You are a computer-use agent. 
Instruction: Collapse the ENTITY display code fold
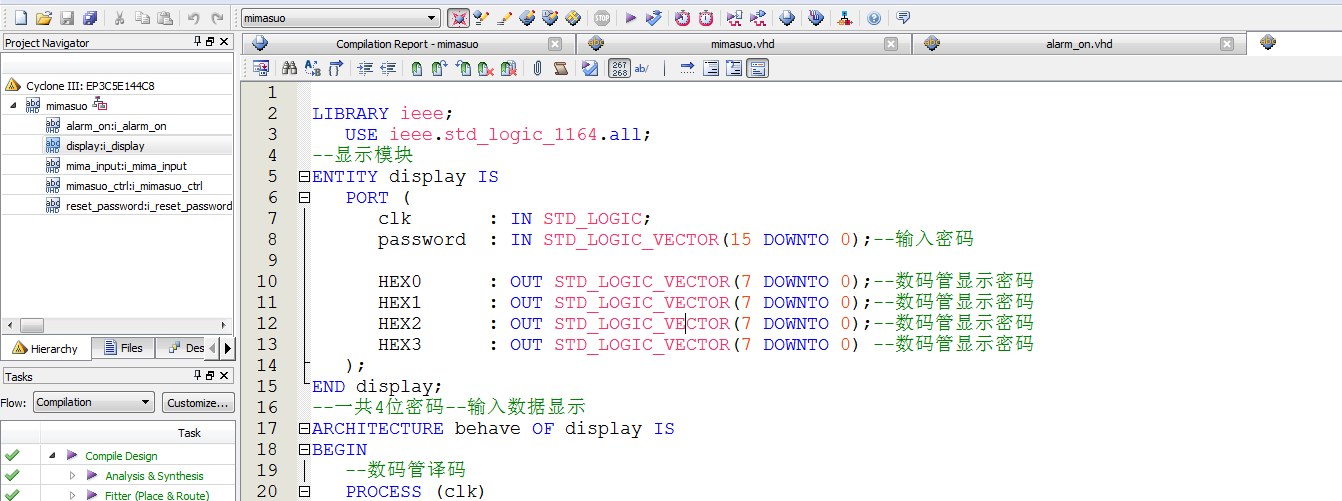pos(304,177)
